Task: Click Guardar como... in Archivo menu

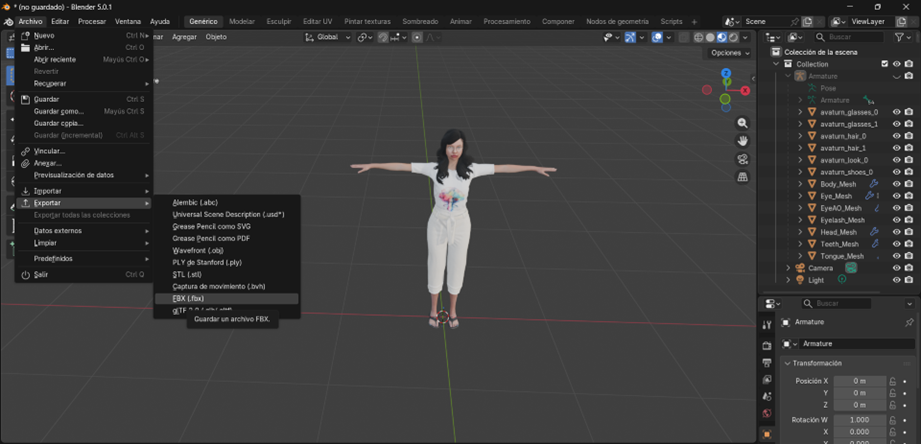Action: 84,111
